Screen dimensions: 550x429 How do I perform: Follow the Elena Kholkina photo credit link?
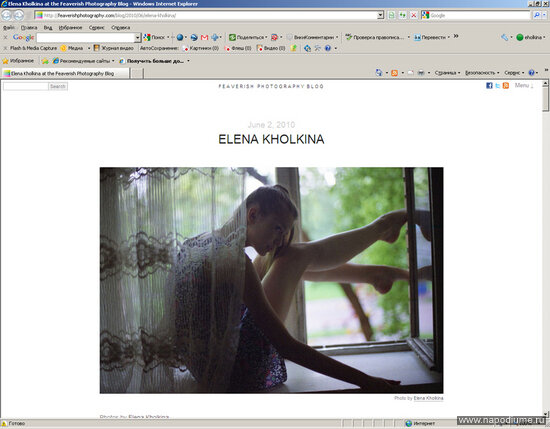point(428,398)
